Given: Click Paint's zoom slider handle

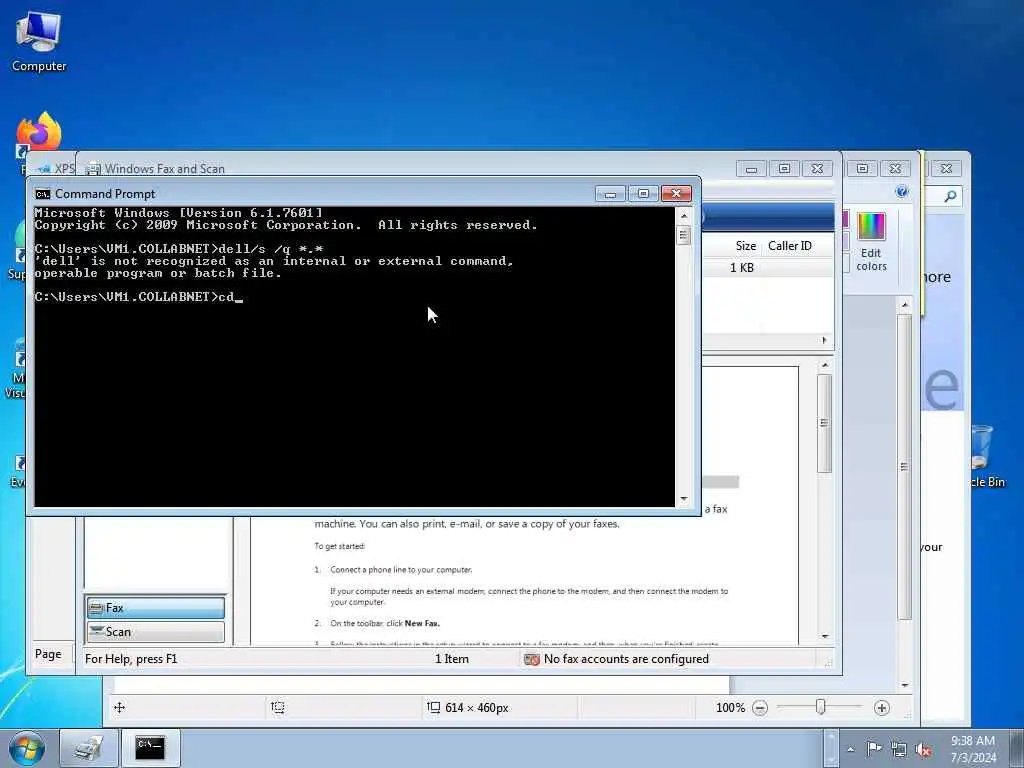Looking at the screenshot, I should point(821,707).
